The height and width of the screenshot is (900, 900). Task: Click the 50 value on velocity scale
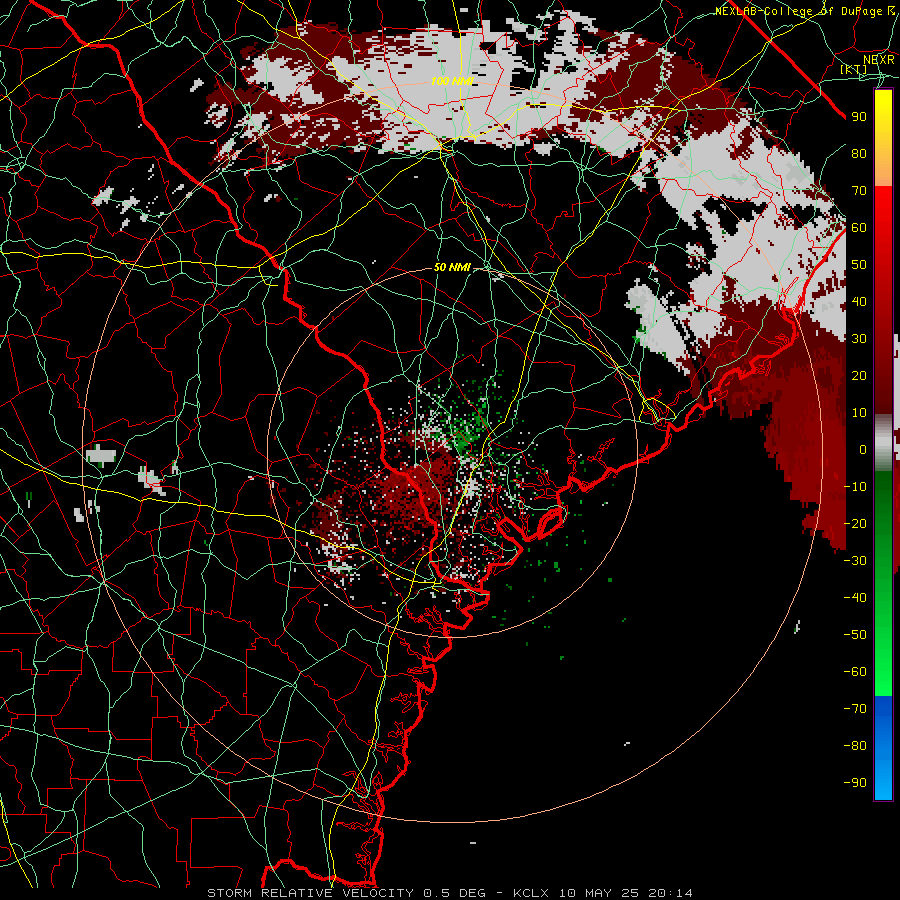[859, 265]
